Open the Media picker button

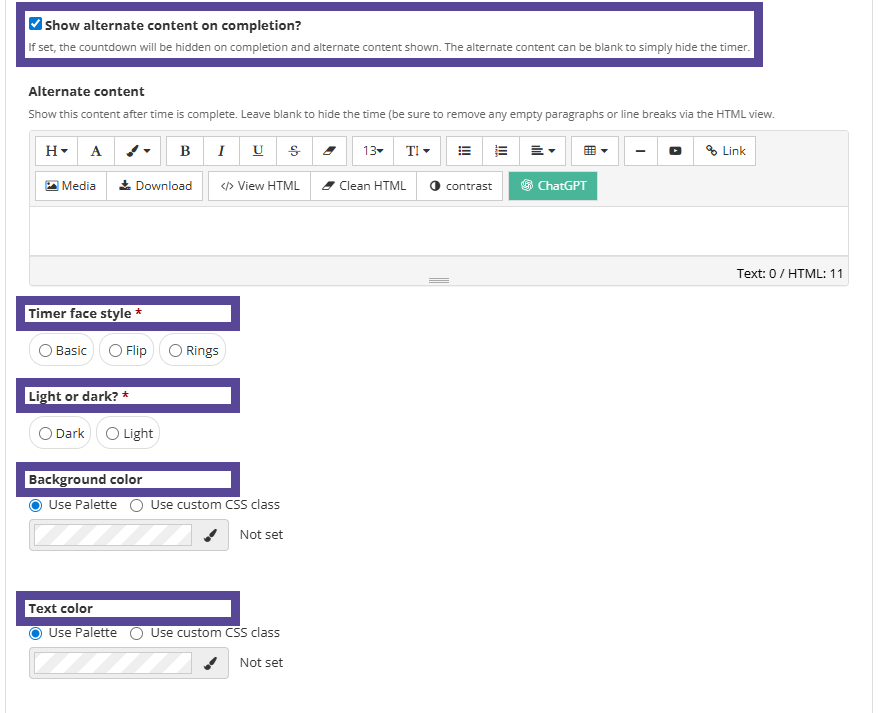[x=71, y=186]
